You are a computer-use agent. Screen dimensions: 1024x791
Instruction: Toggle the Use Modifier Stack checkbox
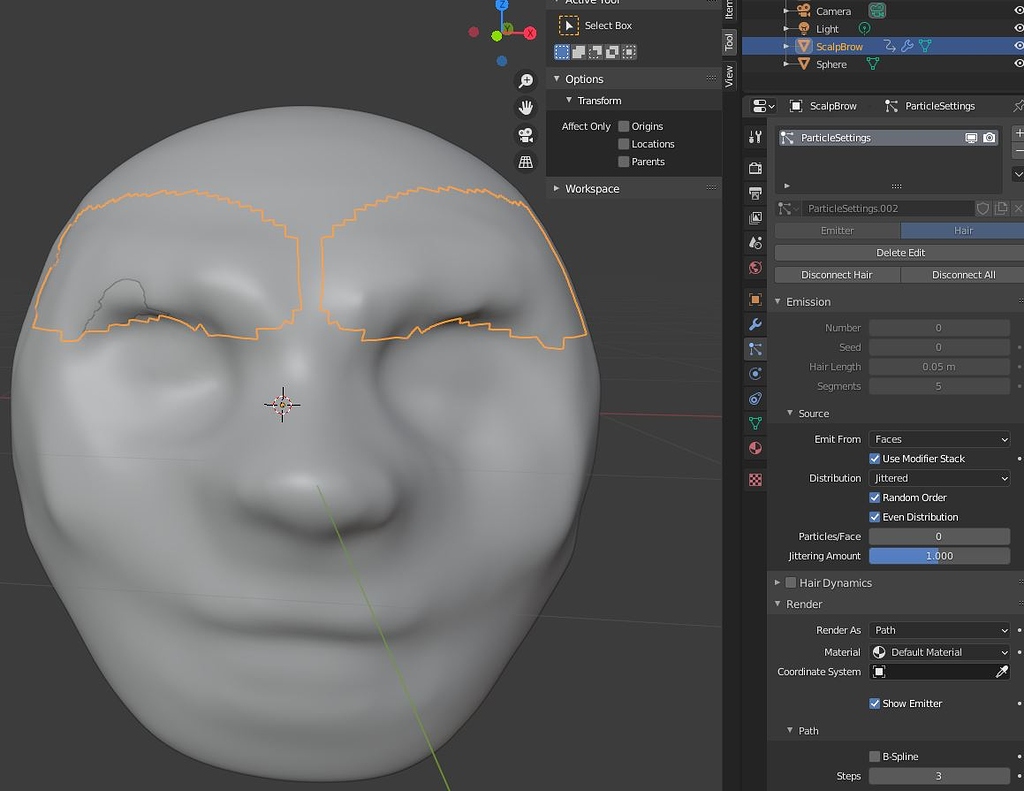(875, 458)
